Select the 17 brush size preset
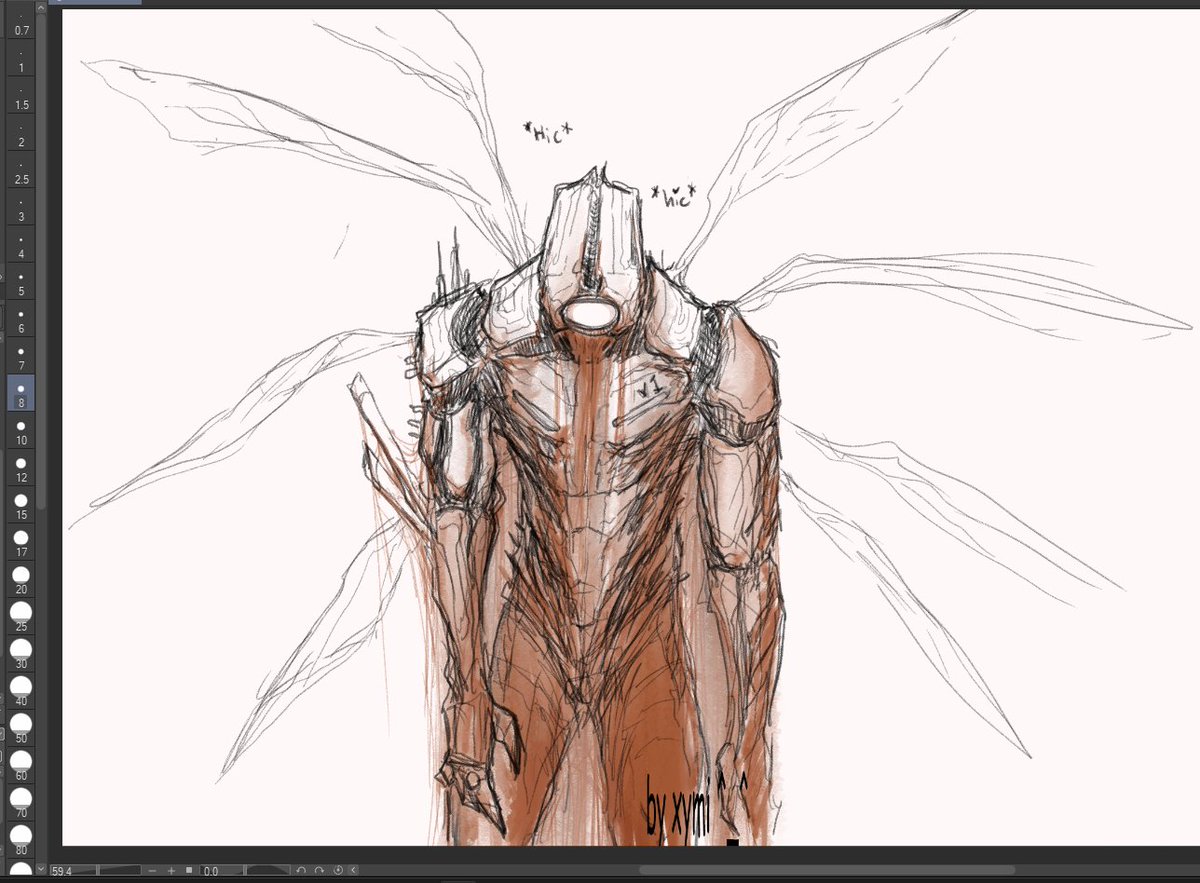Viewport: 1200px width, 883px height. tap(21, 541)
